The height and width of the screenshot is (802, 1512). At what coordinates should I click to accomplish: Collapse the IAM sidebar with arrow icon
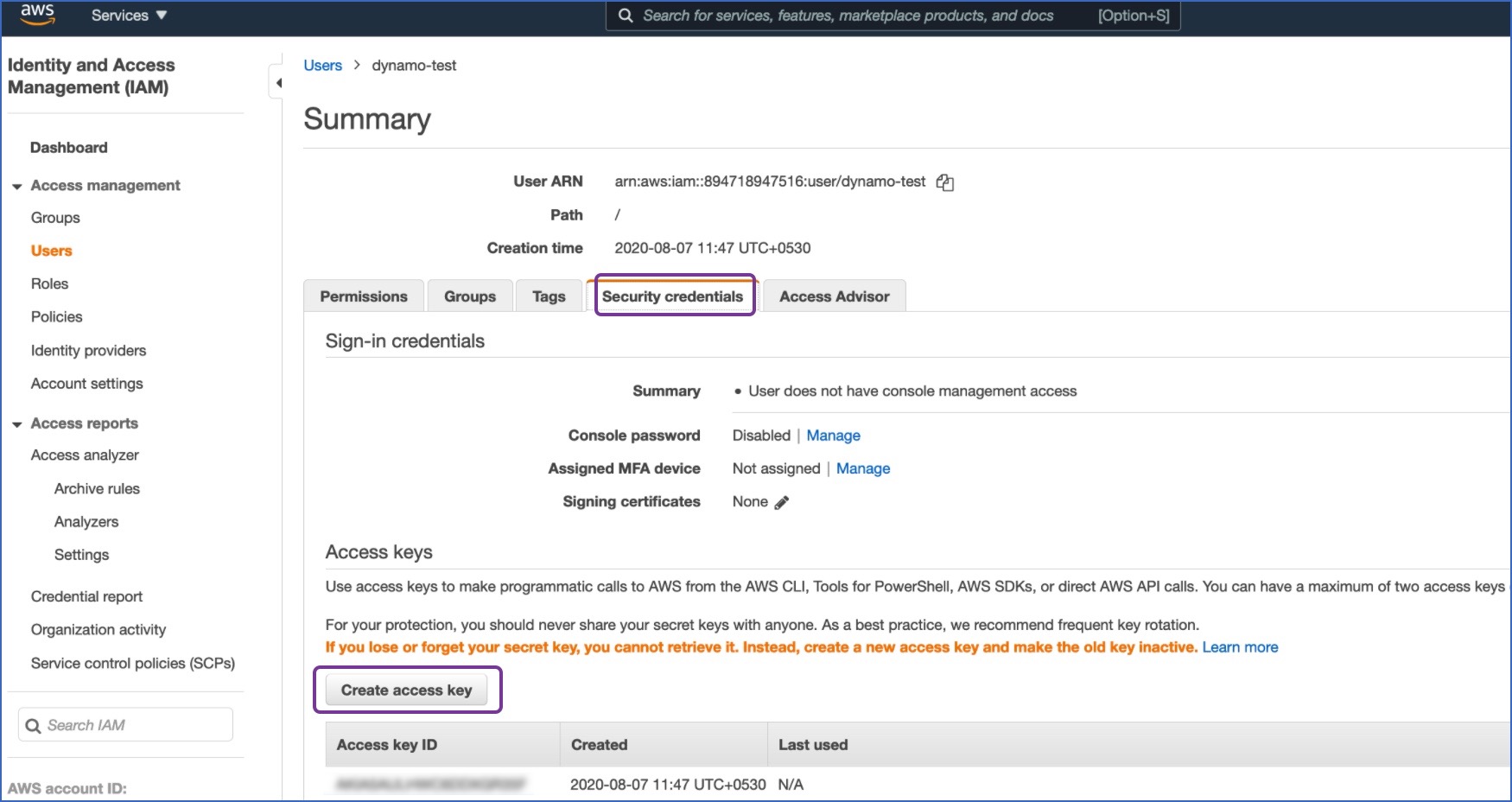pos(278,81)
